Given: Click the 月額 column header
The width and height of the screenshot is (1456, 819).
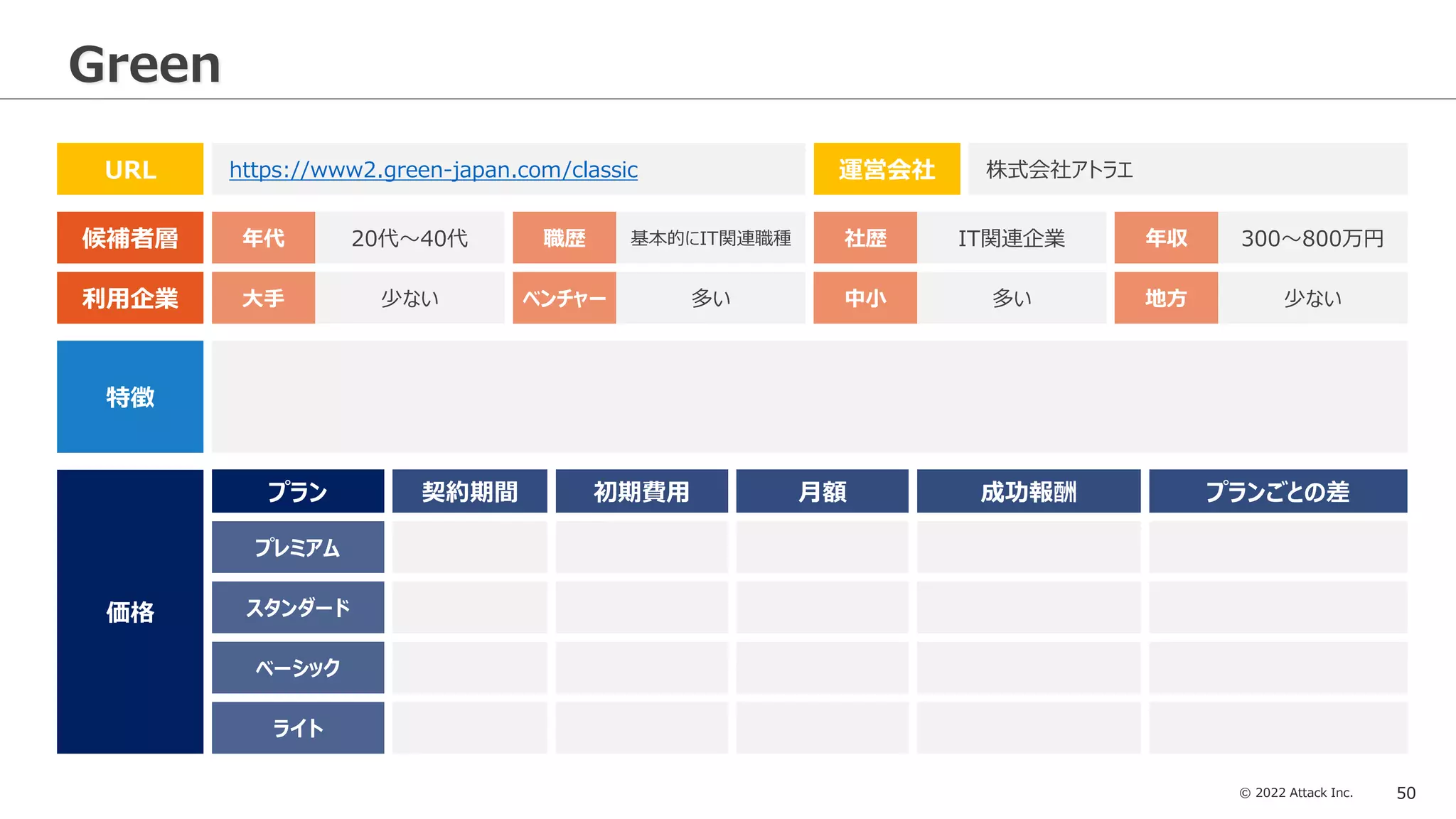Looking at the screenshot, I should (823, 491).
